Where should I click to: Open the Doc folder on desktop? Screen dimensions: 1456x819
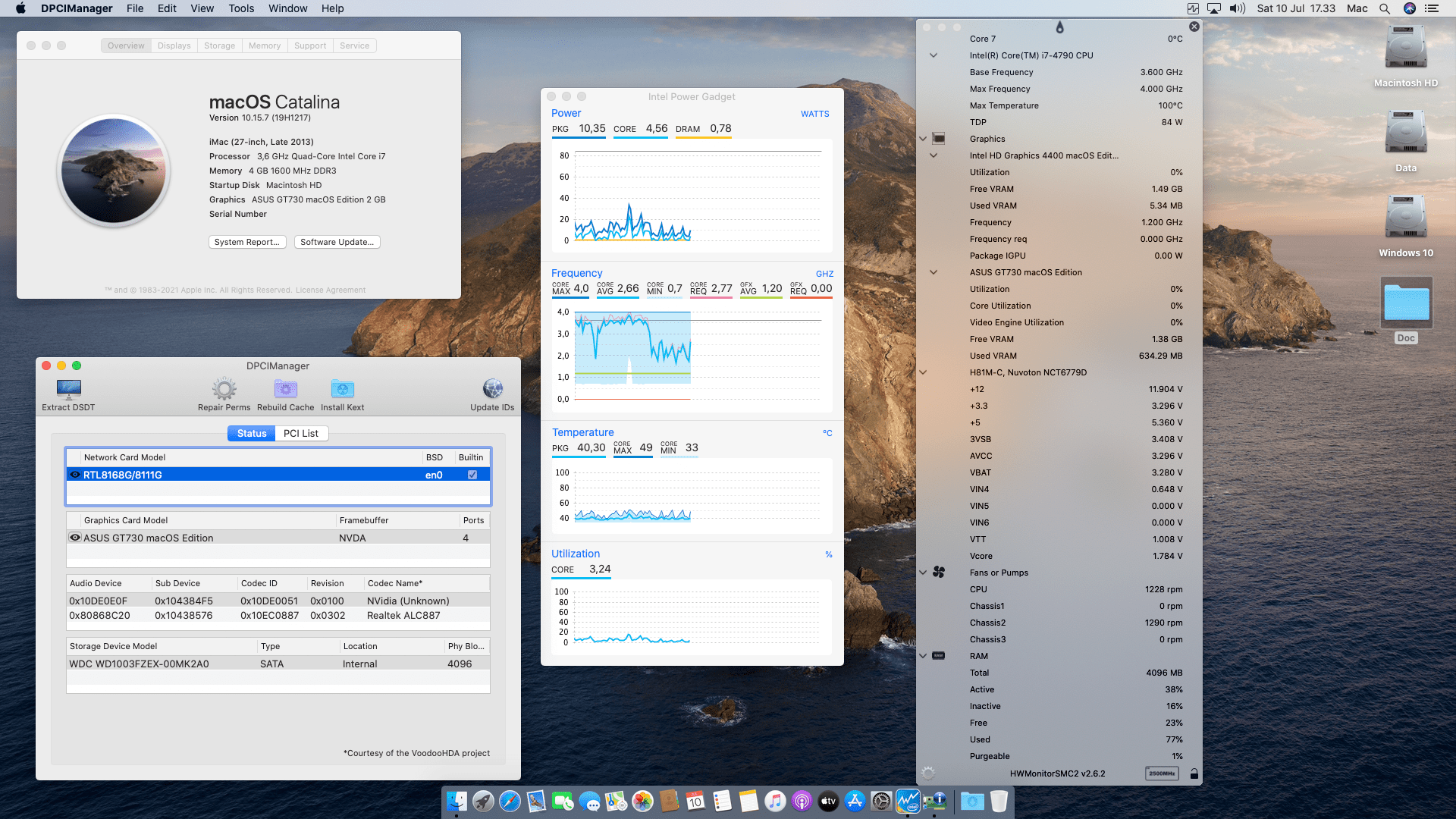(1406, 303)
